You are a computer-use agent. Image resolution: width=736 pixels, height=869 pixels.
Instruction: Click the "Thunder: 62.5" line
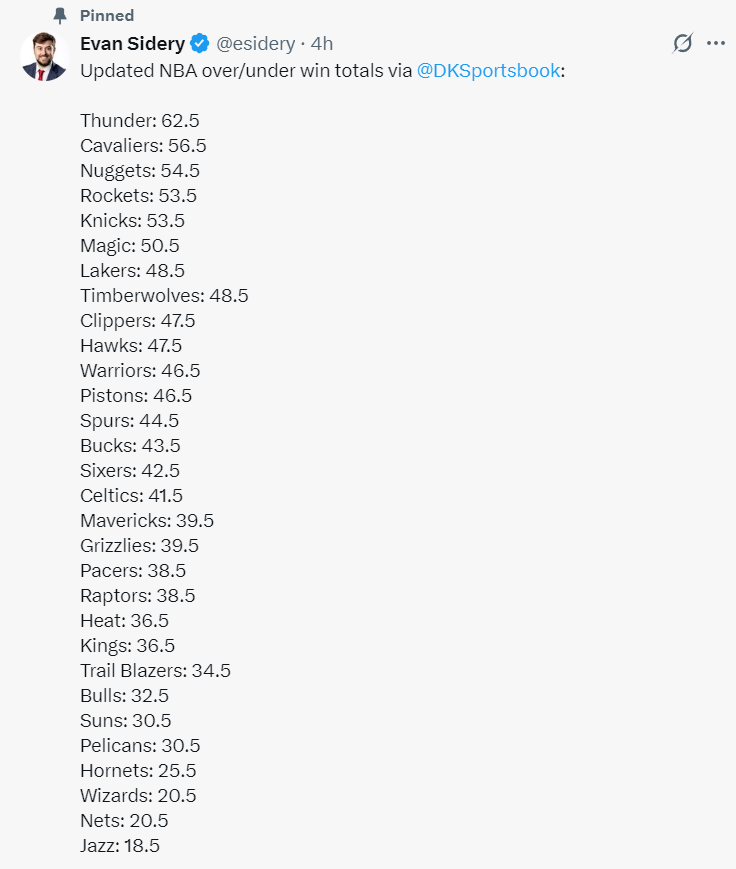140,120
